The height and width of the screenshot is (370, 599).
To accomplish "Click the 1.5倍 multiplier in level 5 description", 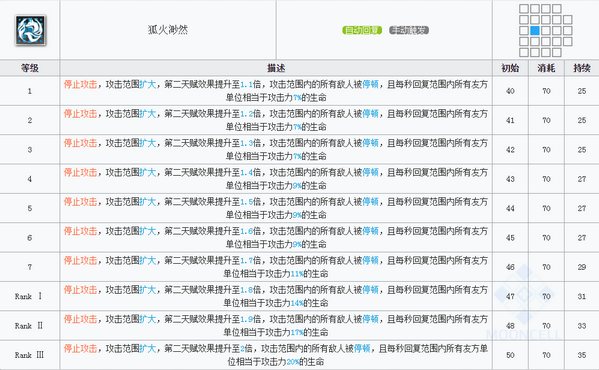I will pos(250,202).
